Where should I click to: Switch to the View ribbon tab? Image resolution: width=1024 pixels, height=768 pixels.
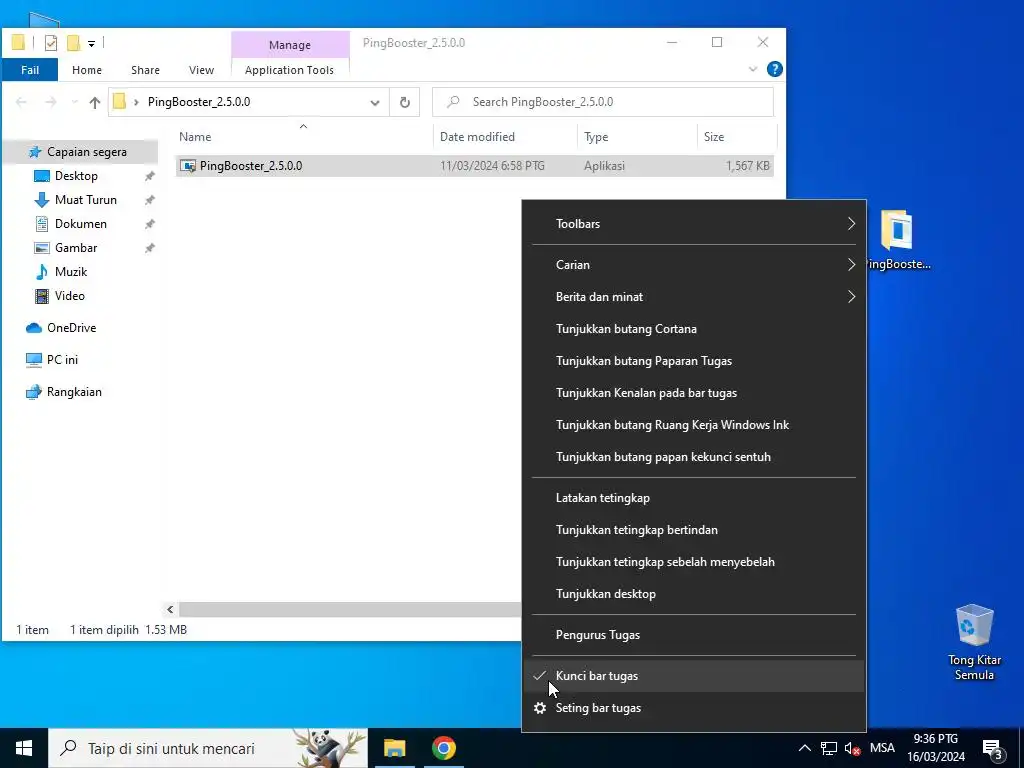click(x=201, y=70)
